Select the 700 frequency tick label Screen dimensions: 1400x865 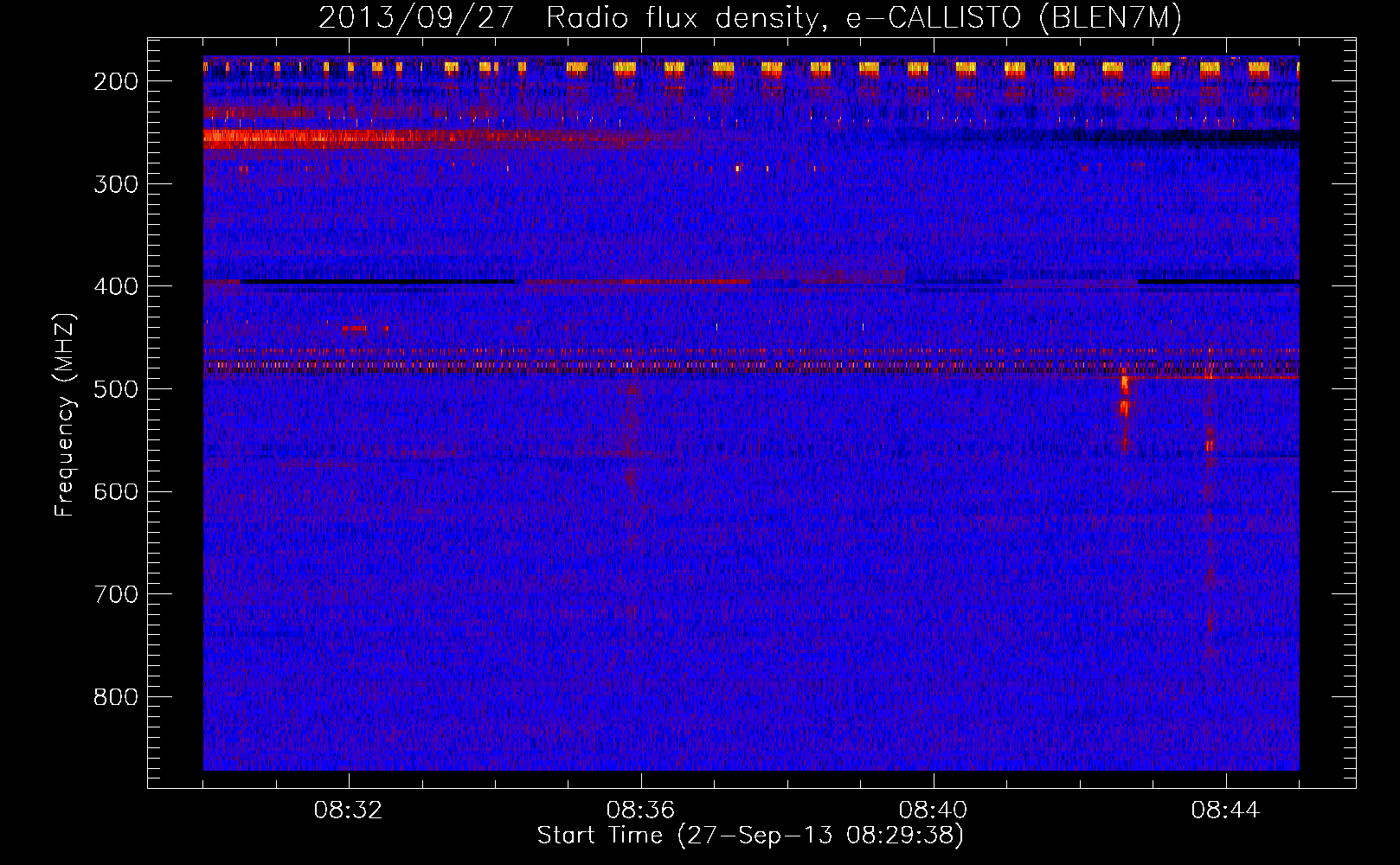pyautogui.click(x=115, y=594)
